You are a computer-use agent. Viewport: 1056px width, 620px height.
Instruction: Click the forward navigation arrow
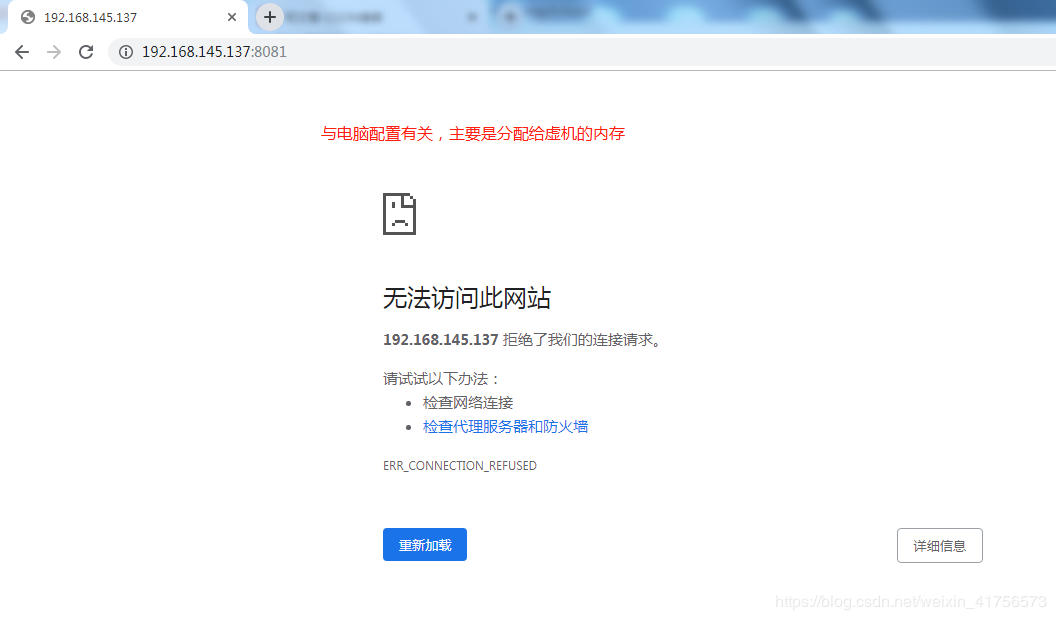point(54,51)
